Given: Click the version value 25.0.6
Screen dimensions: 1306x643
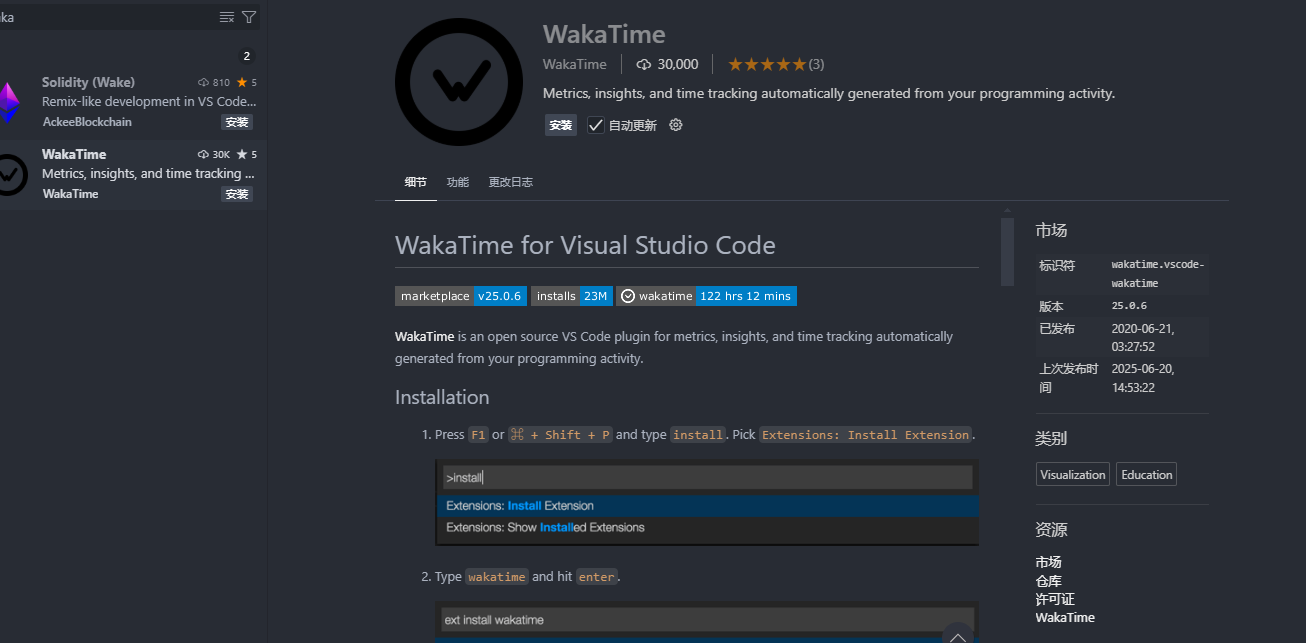Looking at the screenshot, I should [x=1129, y=306].
